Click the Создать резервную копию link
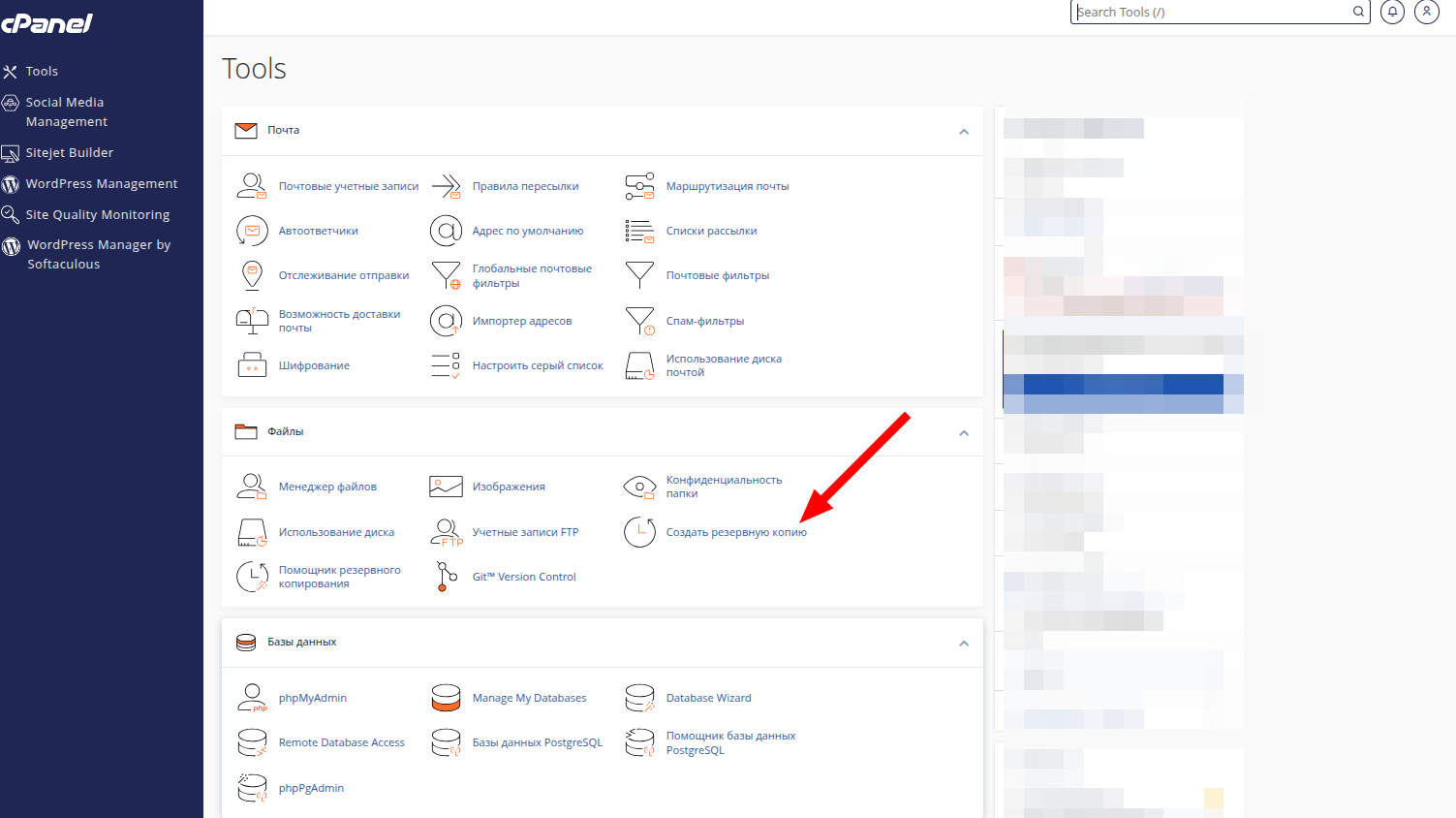 736,532
